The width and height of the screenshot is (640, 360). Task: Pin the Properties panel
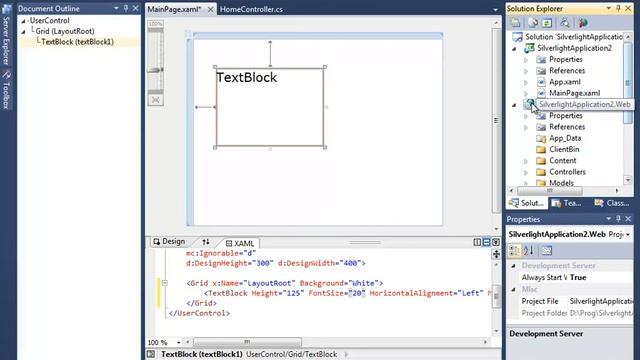click(x=618, y=219)
